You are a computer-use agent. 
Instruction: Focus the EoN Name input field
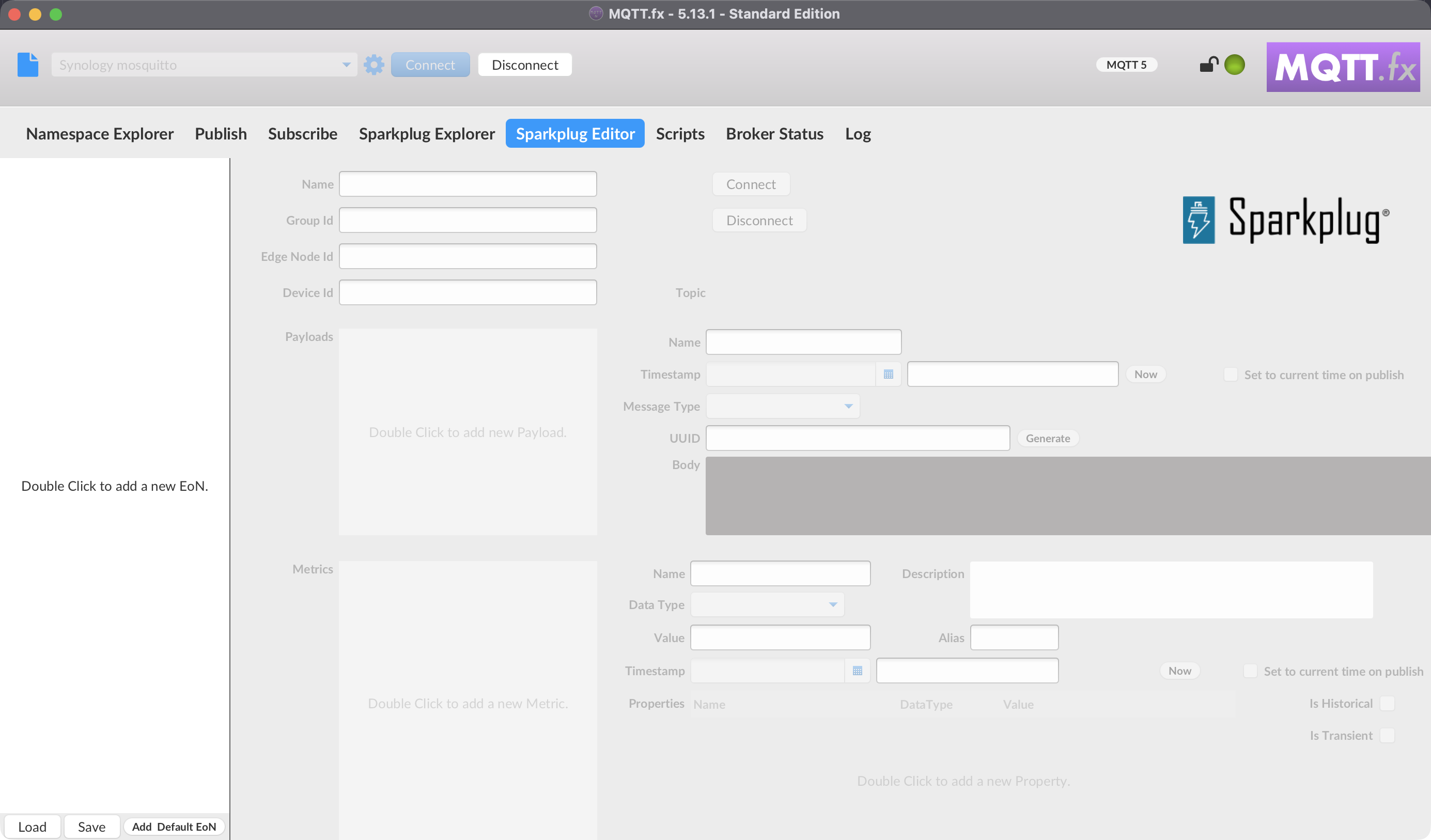click(x=468, y=184)
